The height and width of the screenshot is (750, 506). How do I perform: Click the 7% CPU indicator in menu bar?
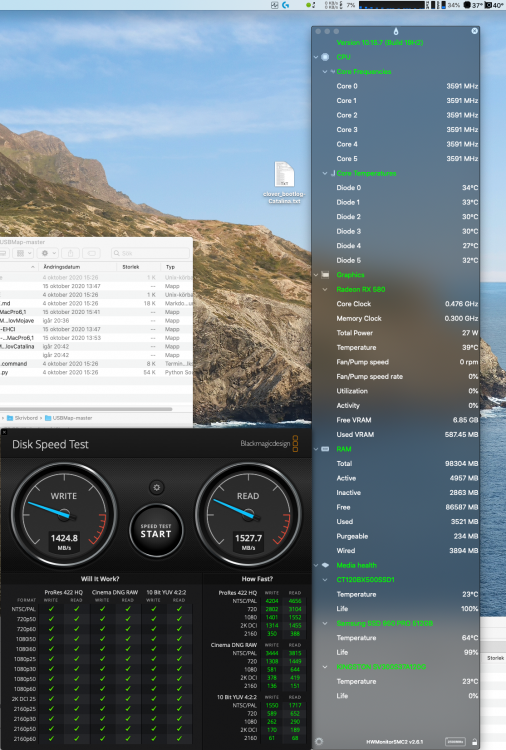[351, 5]
